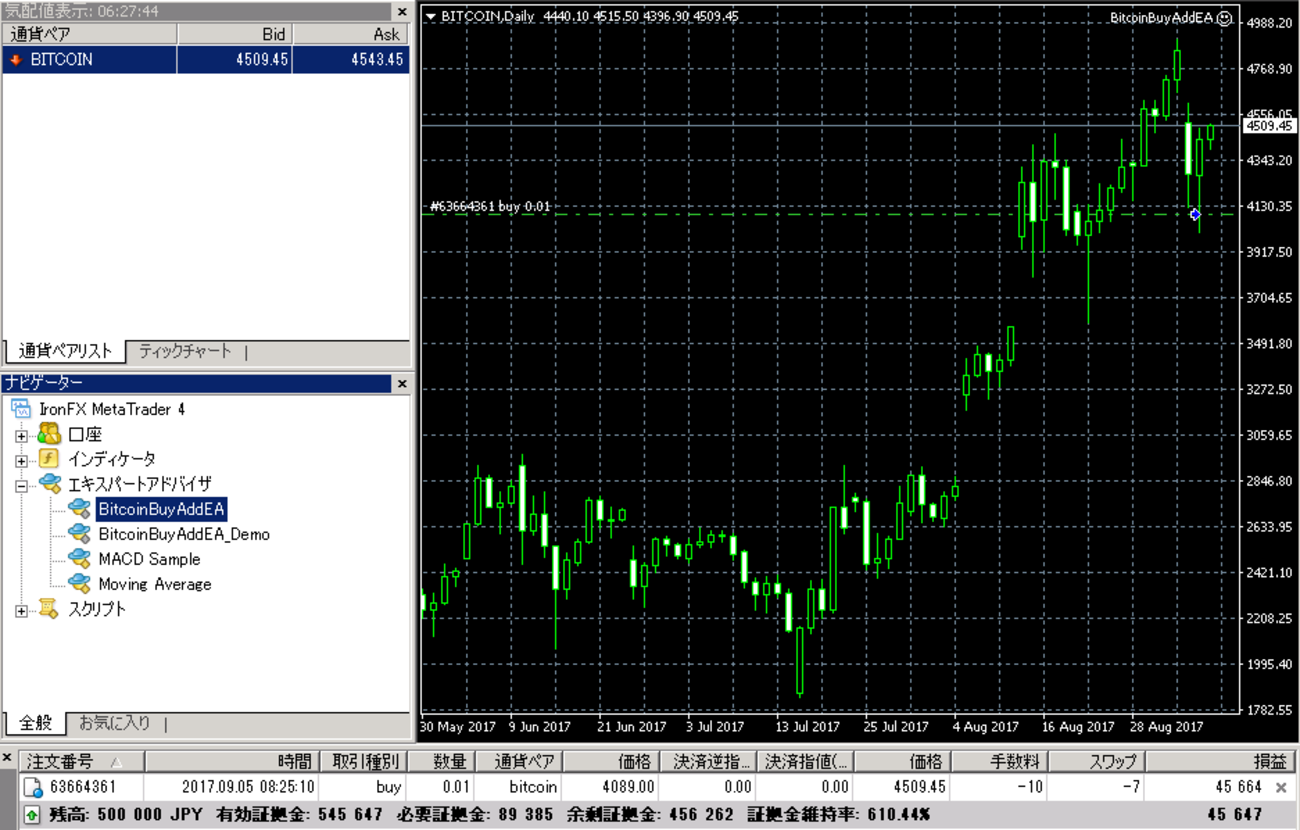Click the green balance arrow icon
The height and width of the screenshot is (830, 1300).
[x=32, y=815]
